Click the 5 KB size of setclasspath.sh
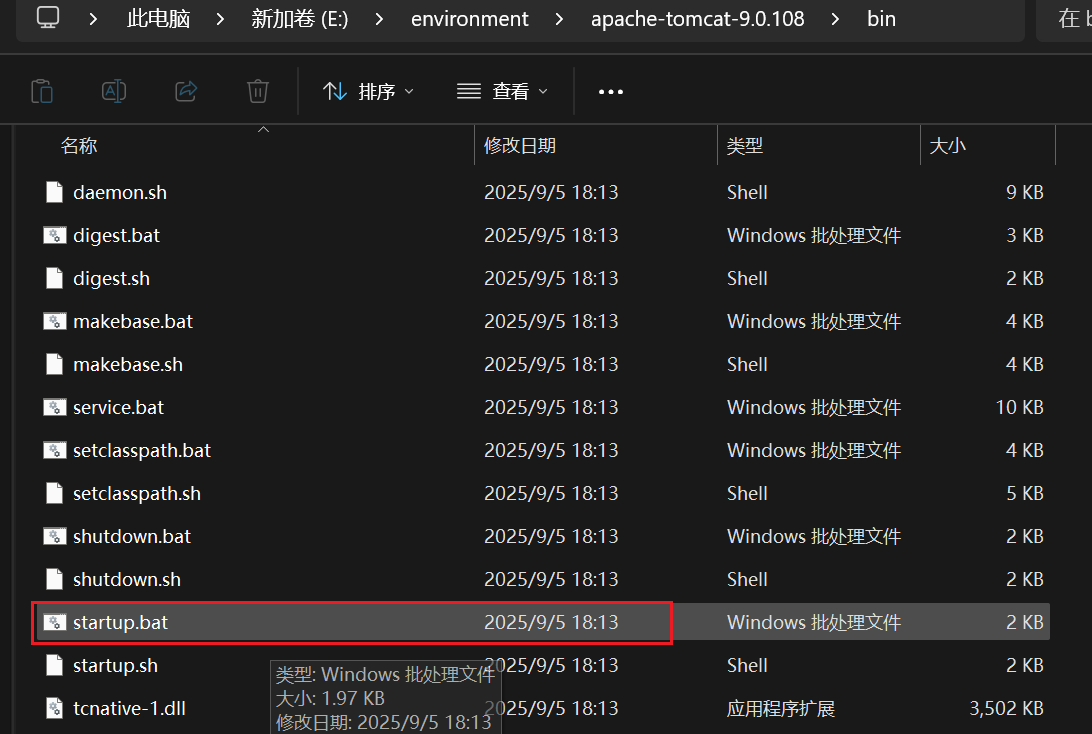1092x734 pixels. point(1024,494)
